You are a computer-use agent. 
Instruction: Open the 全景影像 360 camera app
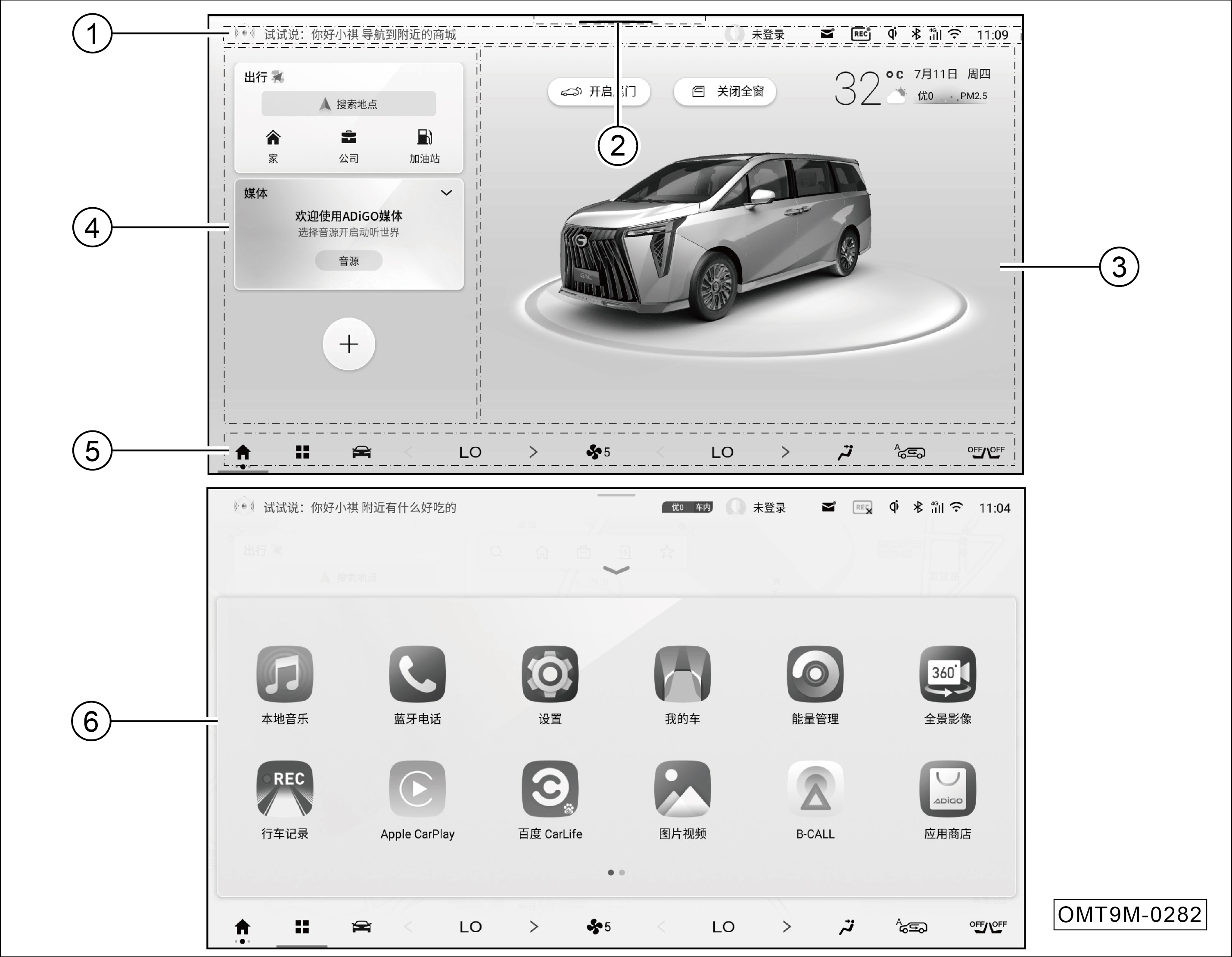tap(947, 674)
